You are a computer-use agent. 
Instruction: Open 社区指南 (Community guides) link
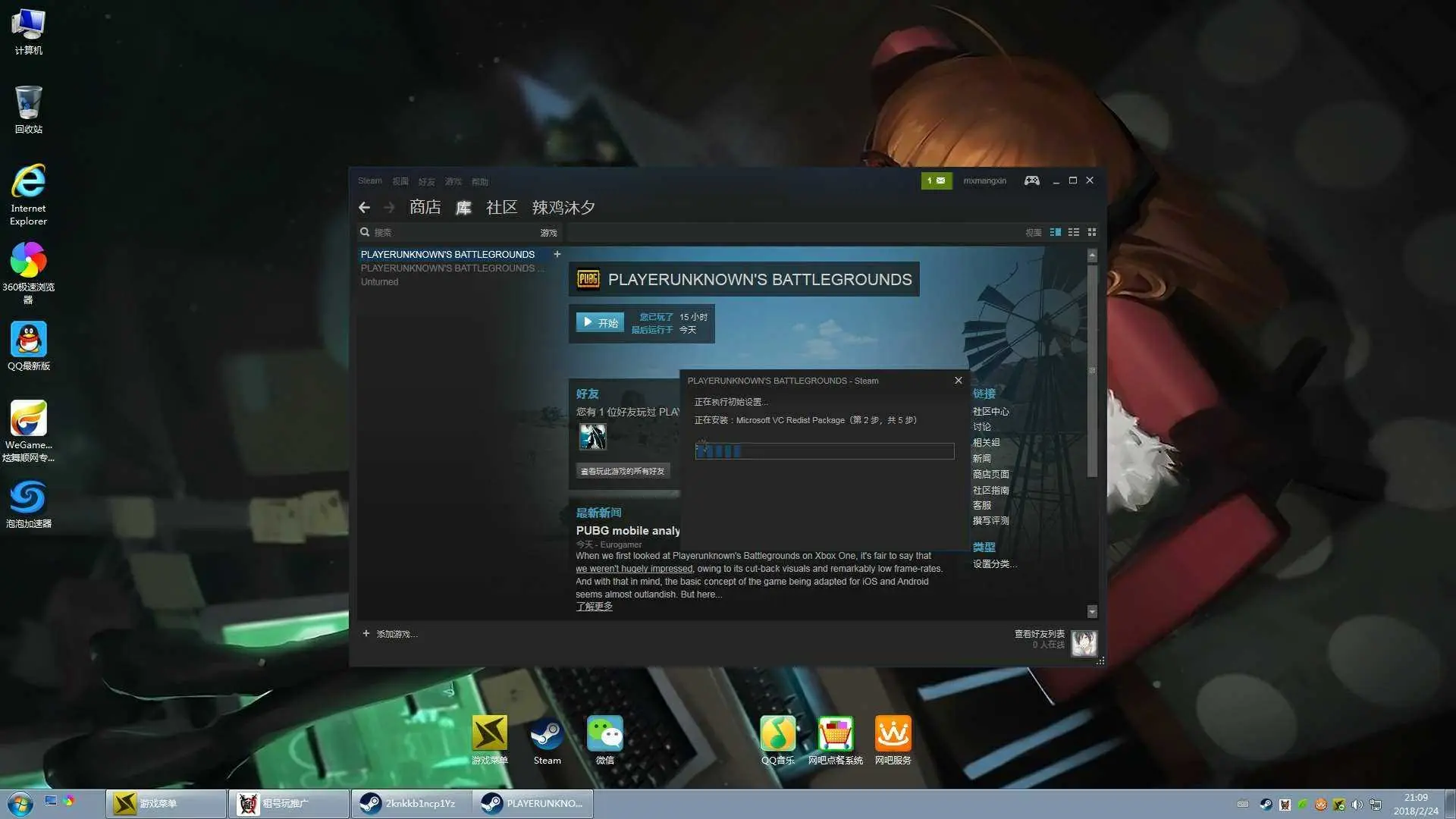click(x=990, y=490)
